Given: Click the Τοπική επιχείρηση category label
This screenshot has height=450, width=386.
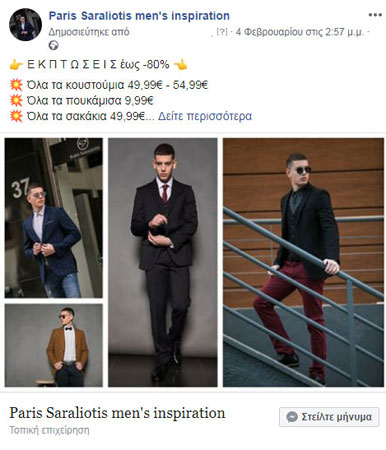Looking at the screenshot, I should point(49,430).
